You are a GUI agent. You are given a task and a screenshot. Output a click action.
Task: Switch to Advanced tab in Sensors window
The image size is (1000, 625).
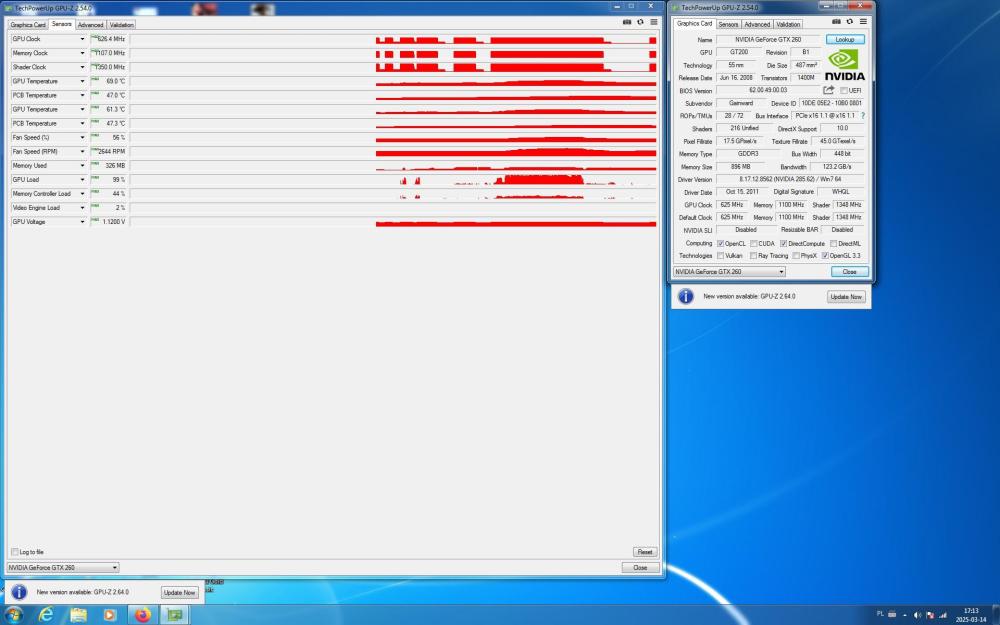91,25
